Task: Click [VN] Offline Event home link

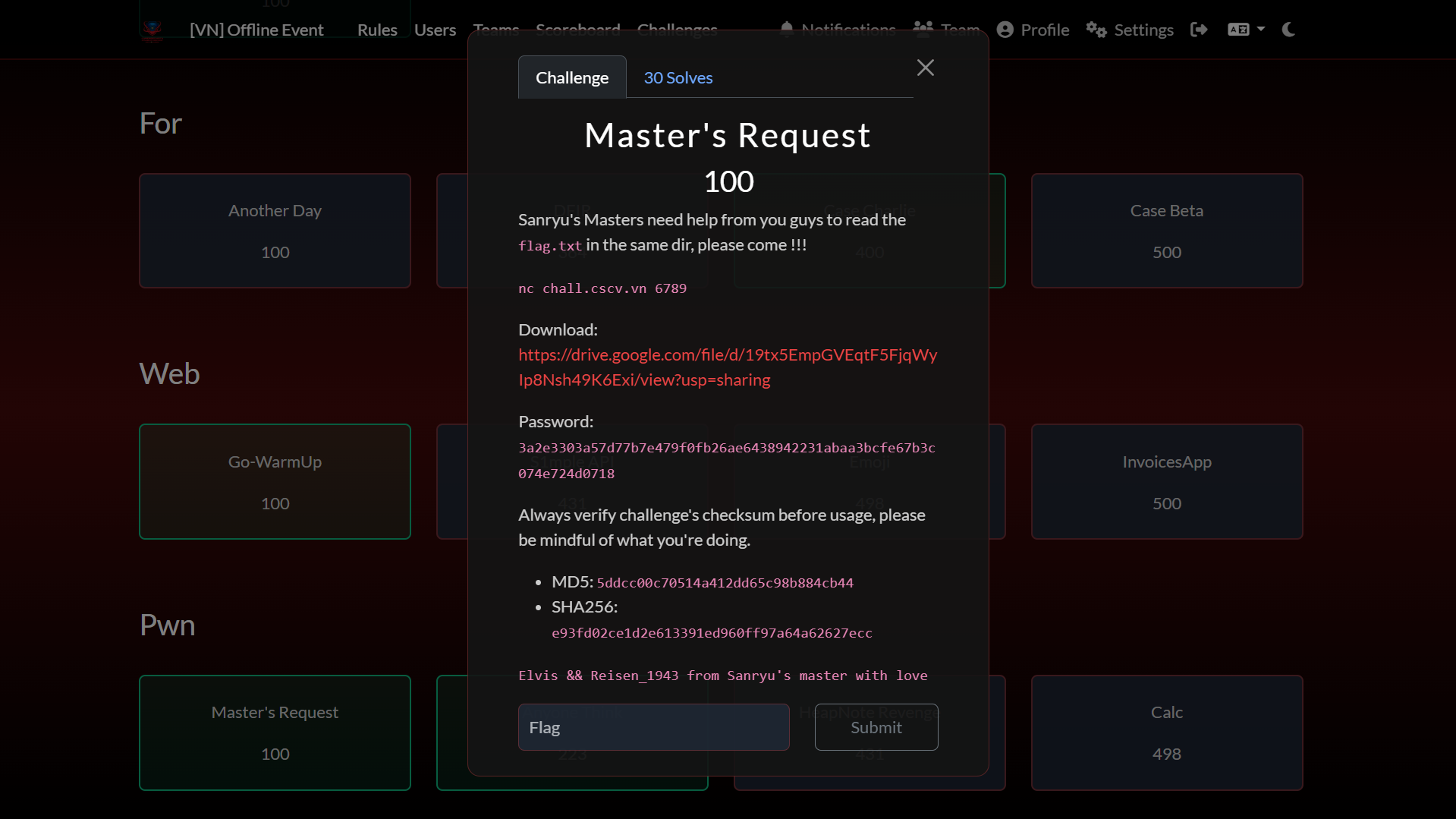Action: coord(256,30)
